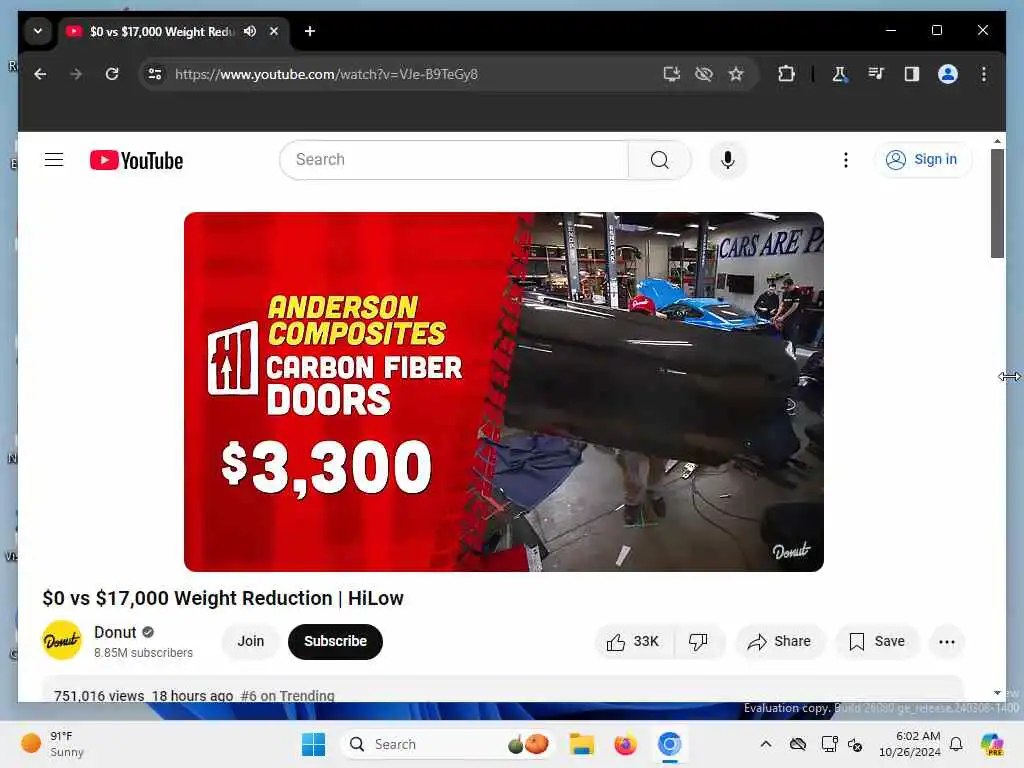Viewport: 1024px width, 768px height.
Task: Click the install app icon in address bar
Action: [671, 74]
